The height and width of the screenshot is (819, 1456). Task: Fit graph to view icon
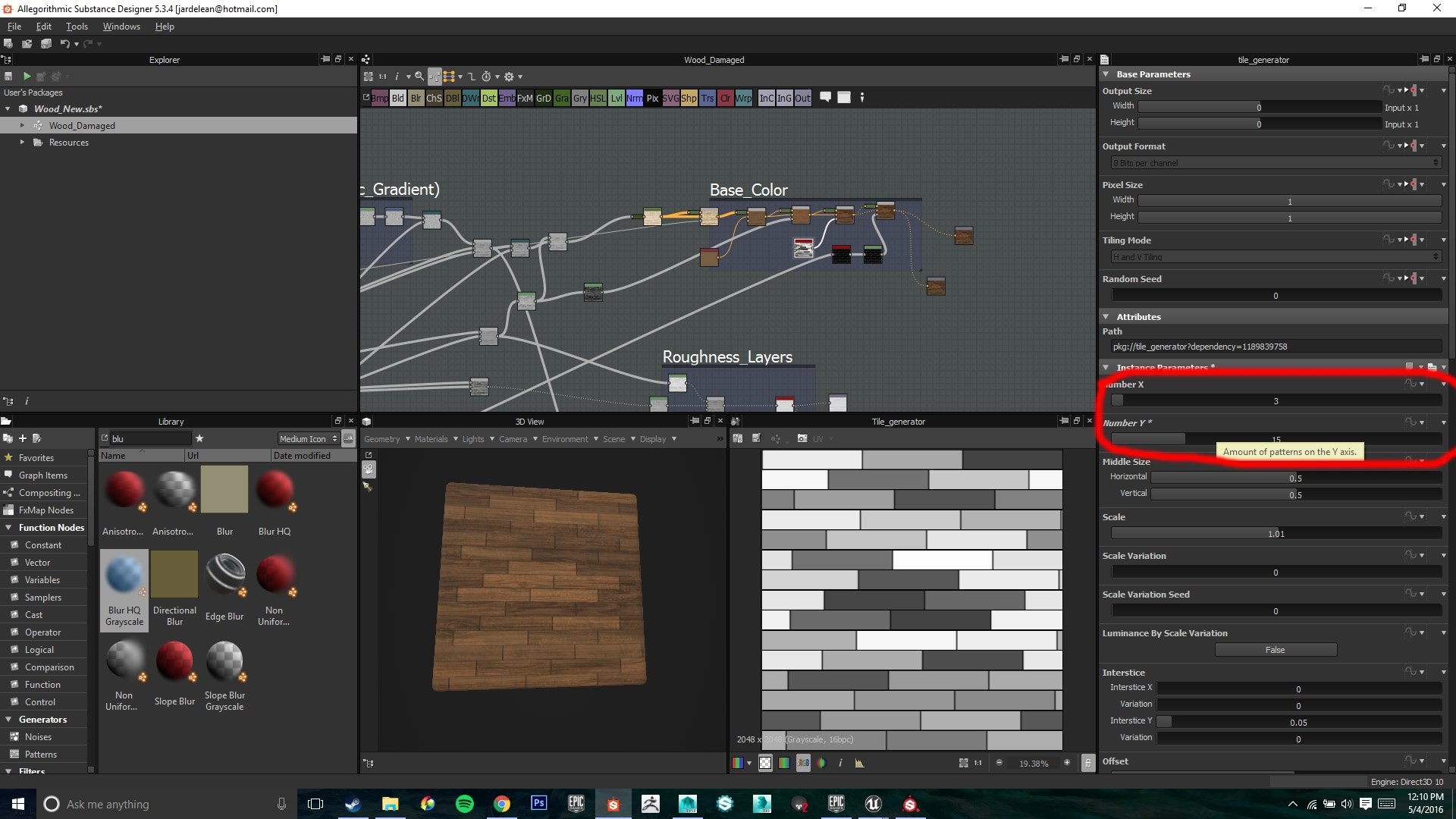(369, 77)
